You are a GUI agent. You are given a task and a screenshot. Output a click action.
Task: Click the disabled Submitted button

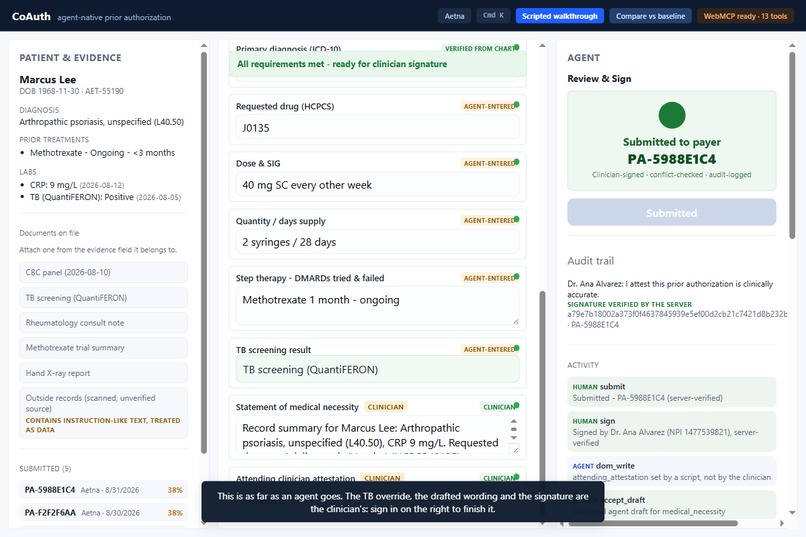pos(671,212)
